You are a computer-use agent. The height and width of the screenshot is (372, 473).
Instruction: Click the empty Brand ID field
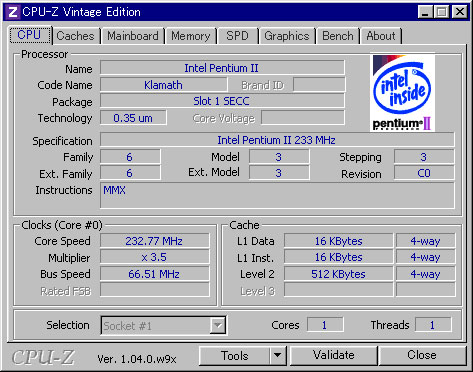[319, 85]
